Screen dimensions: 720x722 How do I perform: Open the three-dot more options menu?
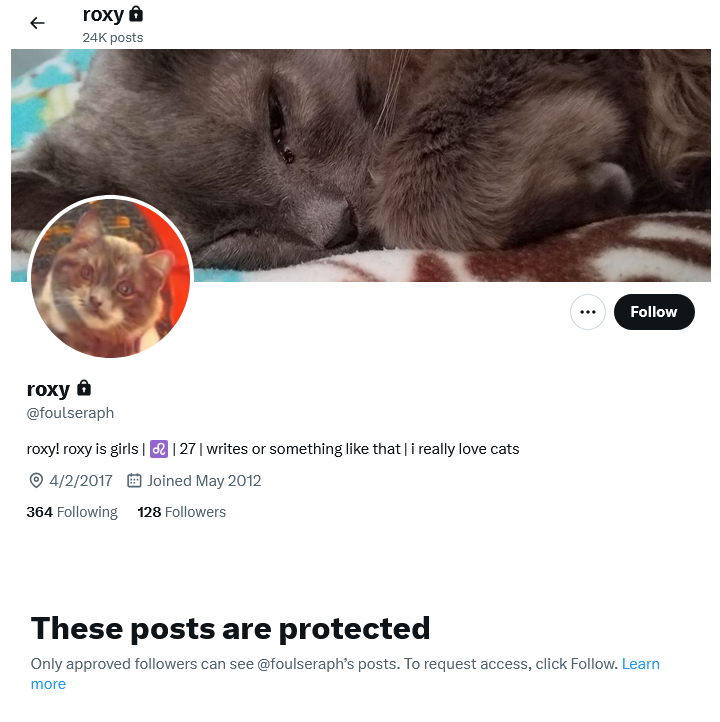(587, 312)
